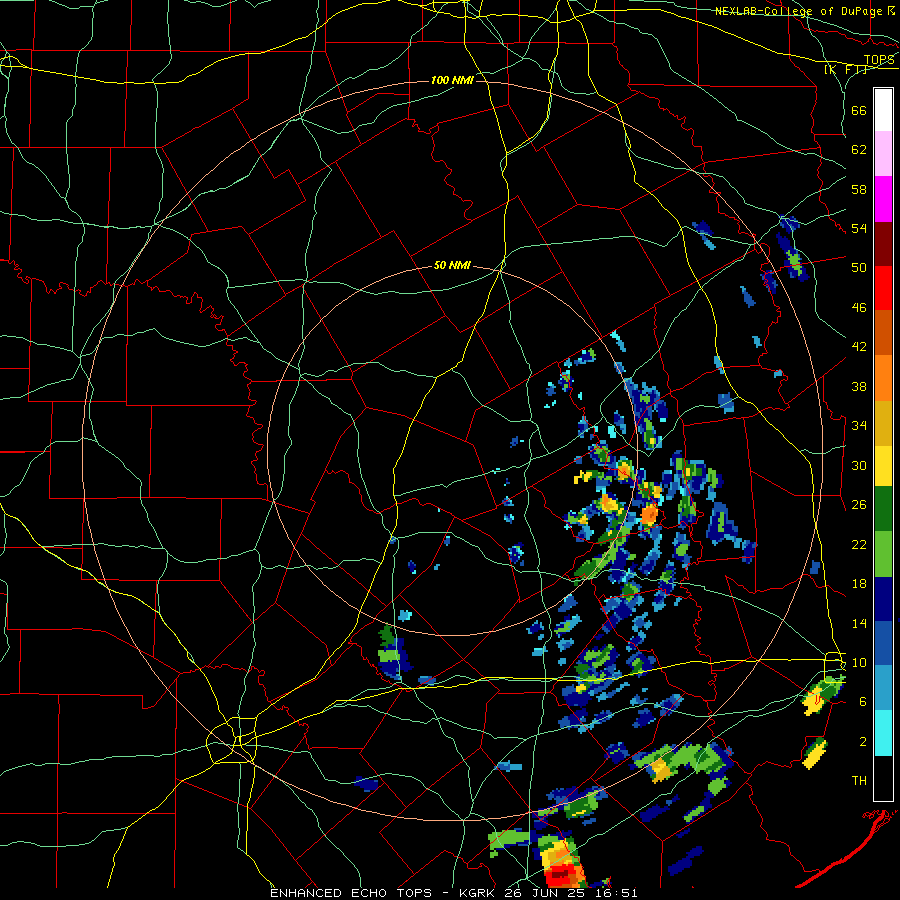
Task: Click the black TH legend swatch
Action: (x=883, y=778)
